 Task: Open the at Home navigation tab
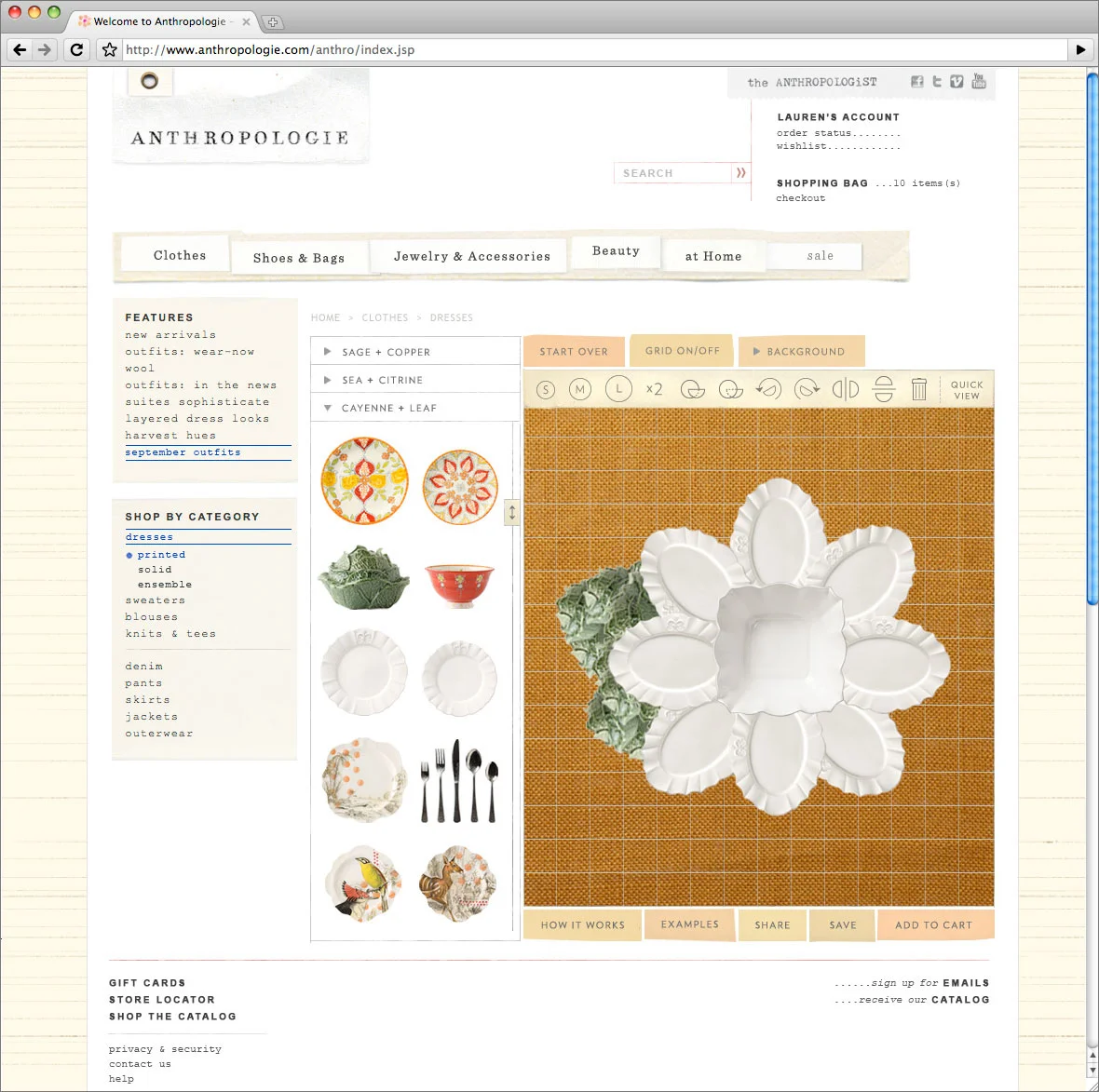(x=712, y=256)
